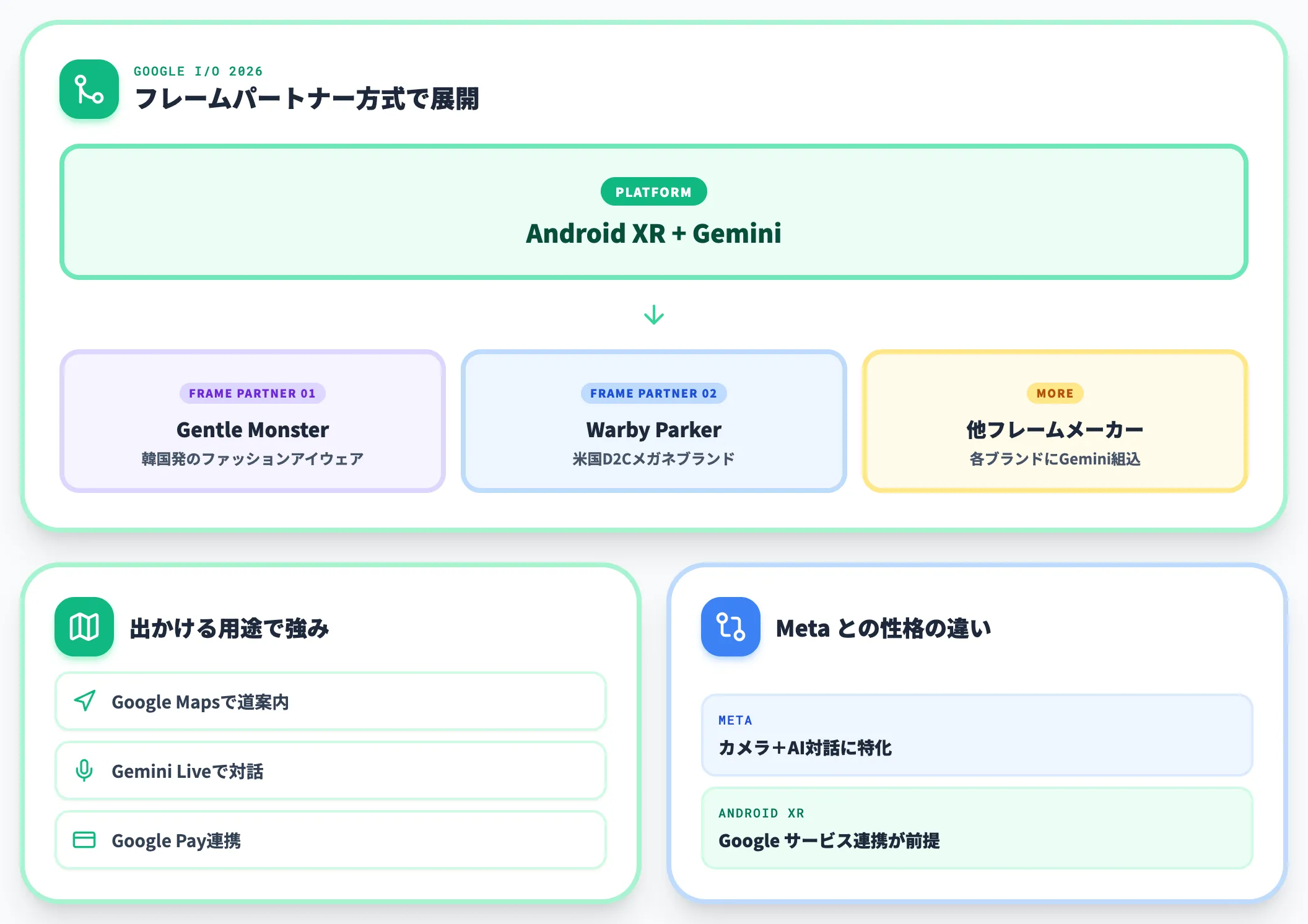The image size is (1308, 924).
Task: Click the ANDROID XR Google サービス連携 panel
Action: click(977, 828)
